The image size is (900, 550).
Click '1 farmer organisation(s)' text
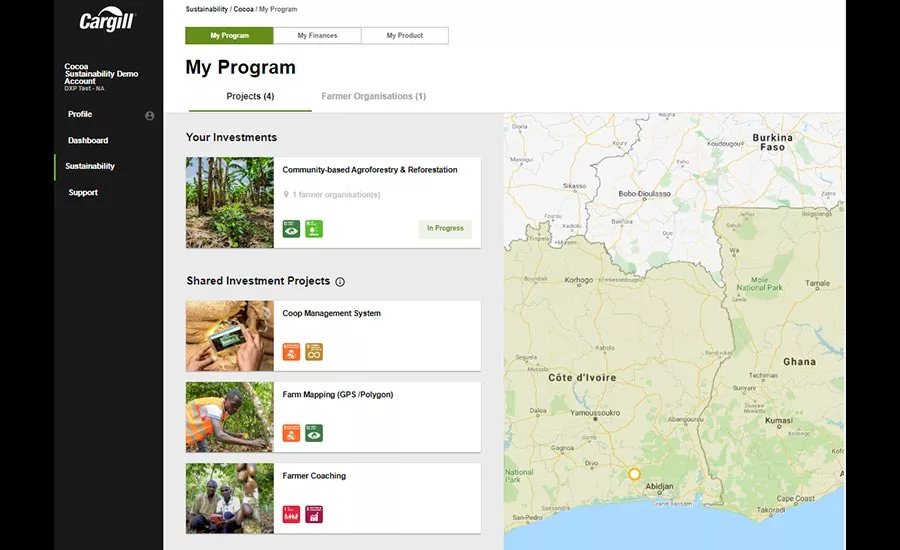click(x=336, y=195)
